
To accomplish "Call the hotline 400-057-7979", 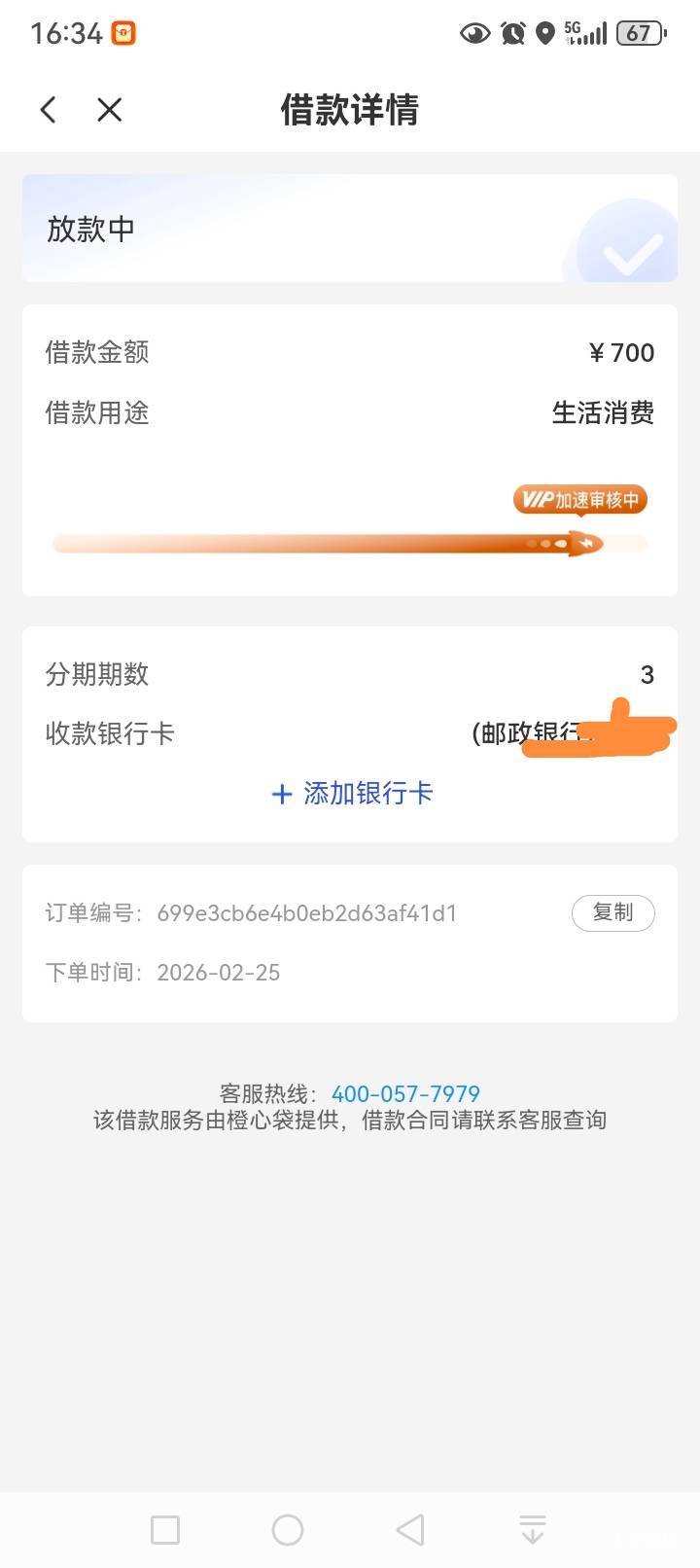I will point(405,1093).
